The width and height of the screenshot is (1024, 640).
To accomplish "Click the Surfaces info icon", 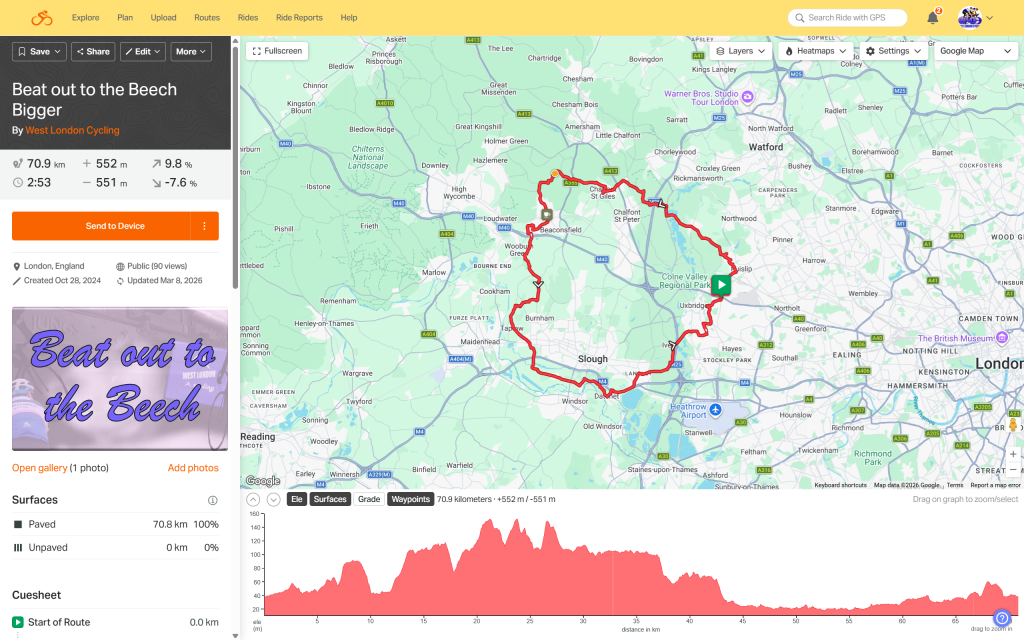I will pos(212,500).
